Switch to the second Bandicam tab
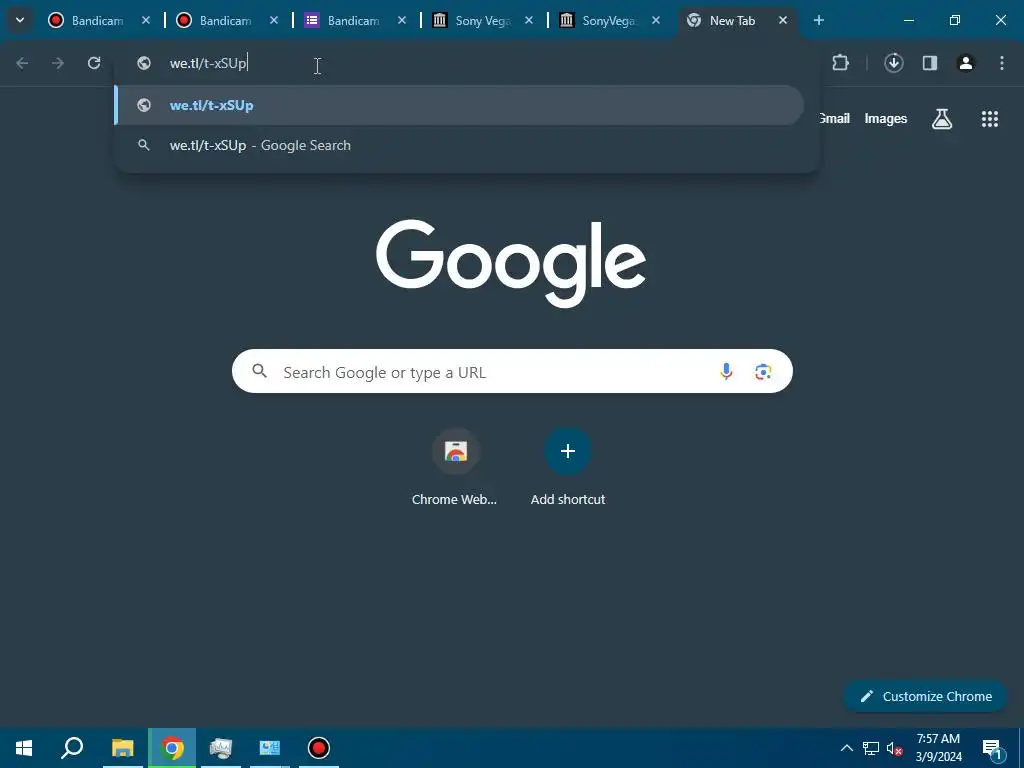The image size is (1024, 768). 225,21
